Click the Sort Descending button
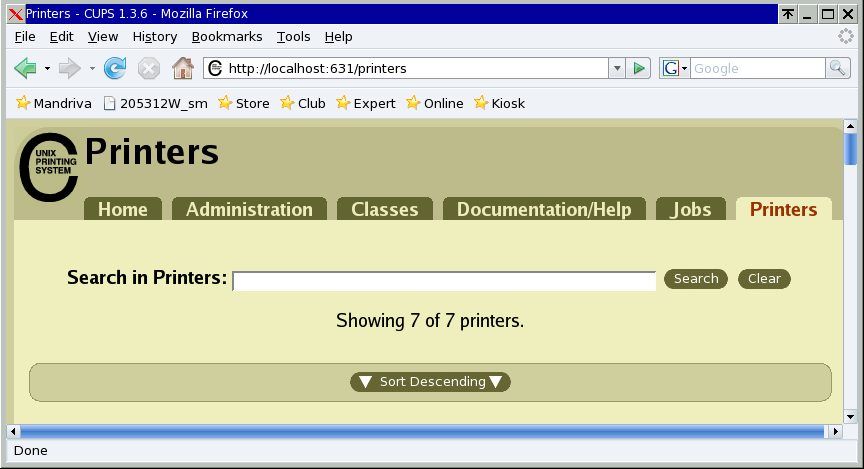Screen dimensions: 864x469 [x=430, y=381]
